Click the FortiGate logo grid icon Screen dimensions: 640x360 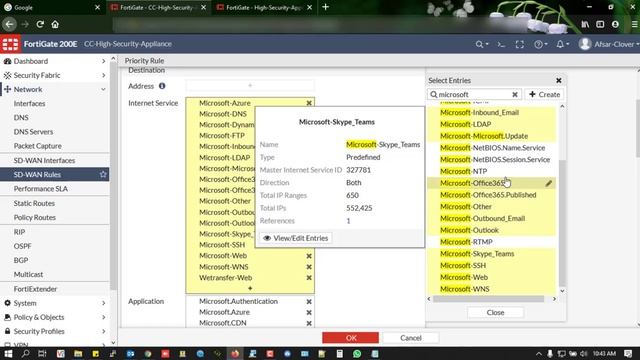[x=10, y=44]
